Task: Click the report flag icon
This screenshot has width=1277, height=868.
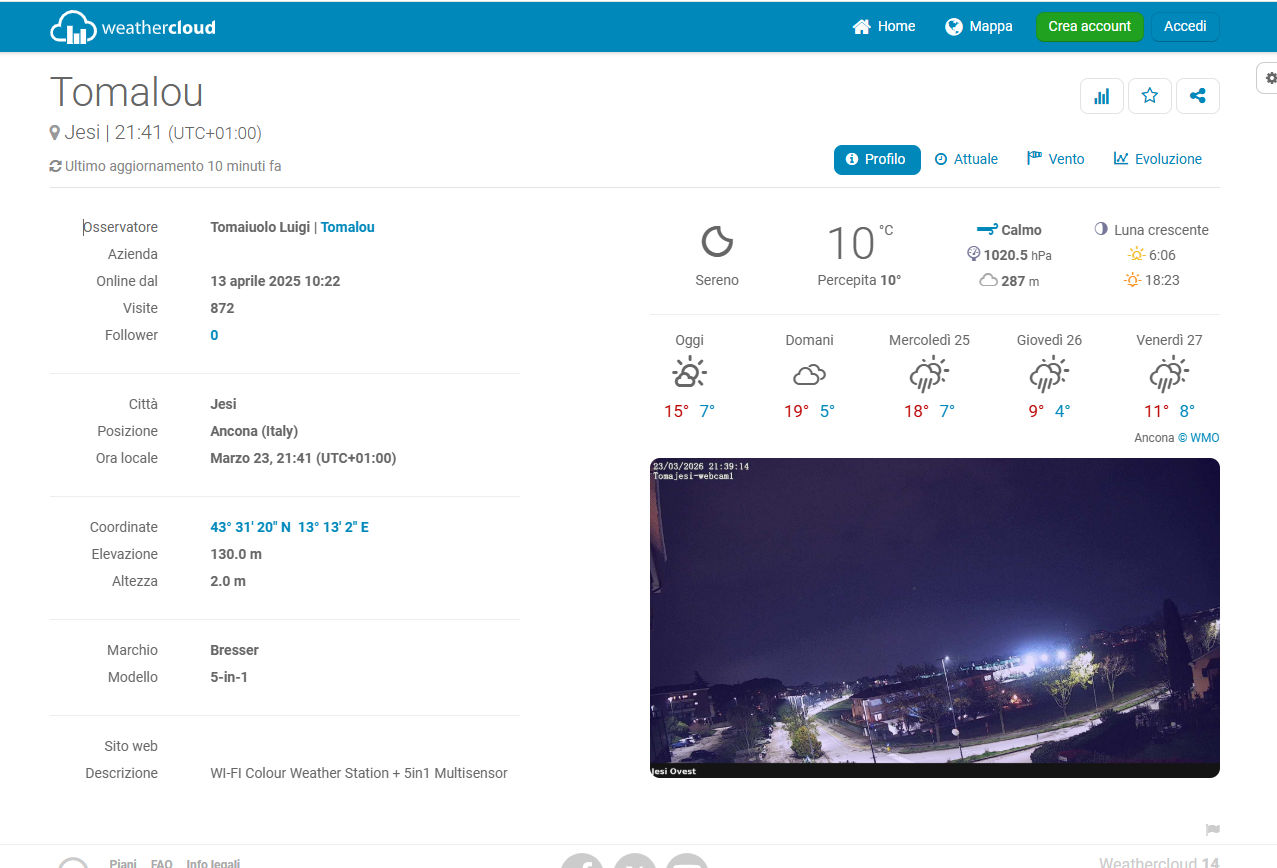Action: (1212, 830)
